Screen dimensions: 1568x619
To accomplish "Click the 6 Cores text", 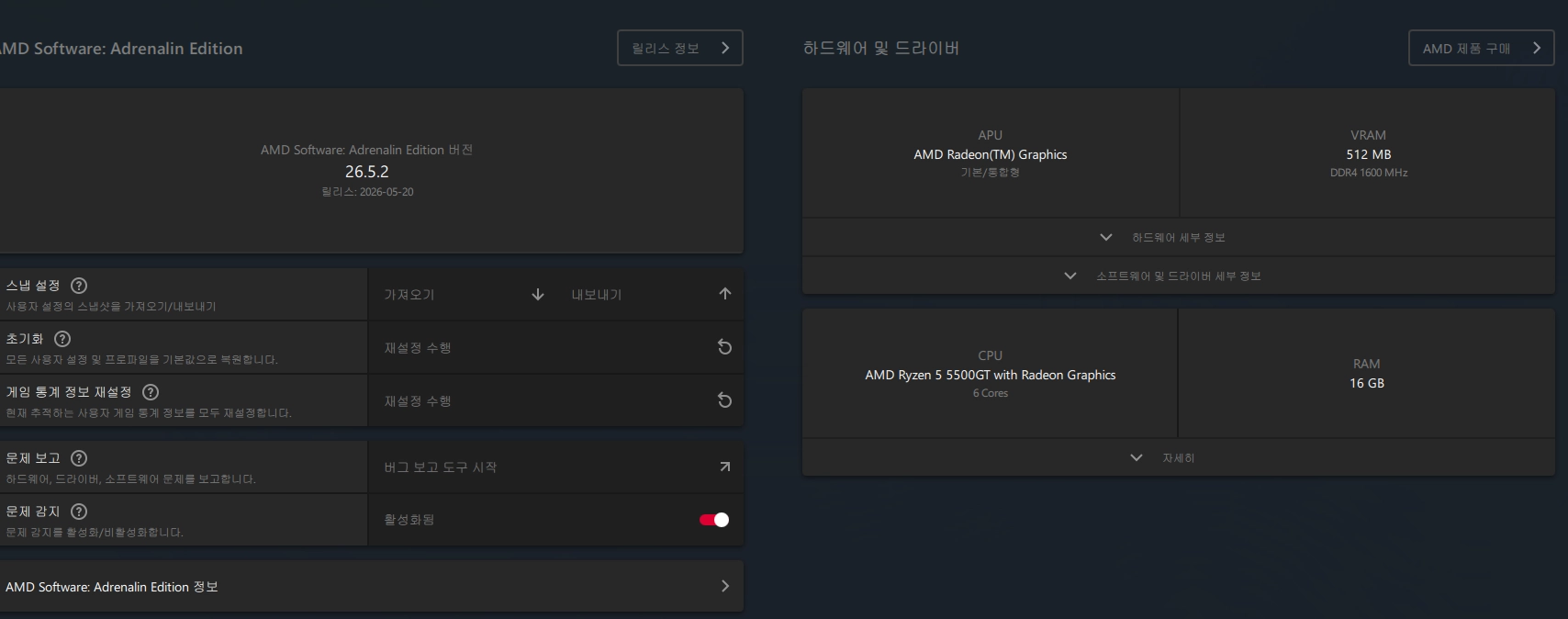I will tap(991, 393).
